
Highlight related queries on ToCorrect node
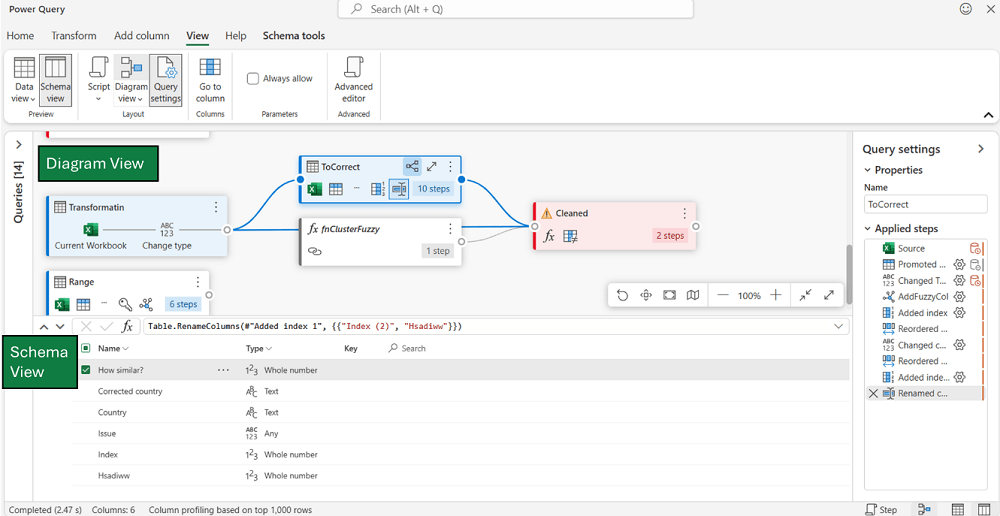click(412, 166)
